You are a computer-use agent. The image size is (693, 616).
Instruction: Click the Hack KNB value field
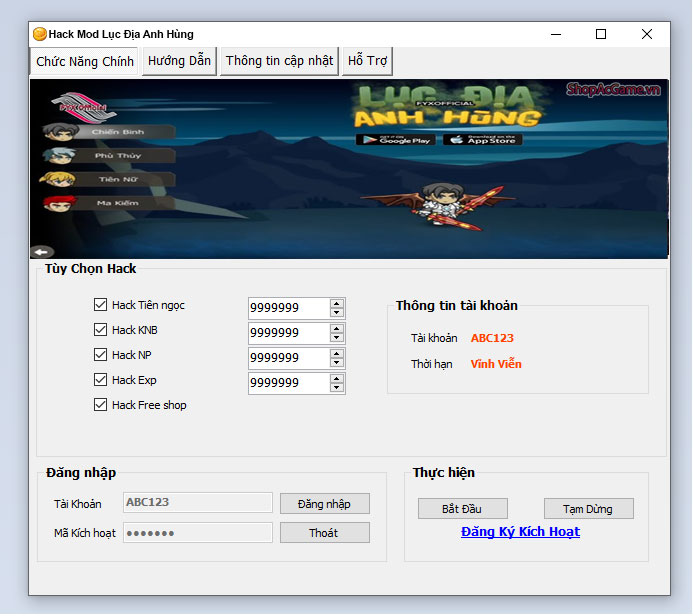[x=289, y=333]
